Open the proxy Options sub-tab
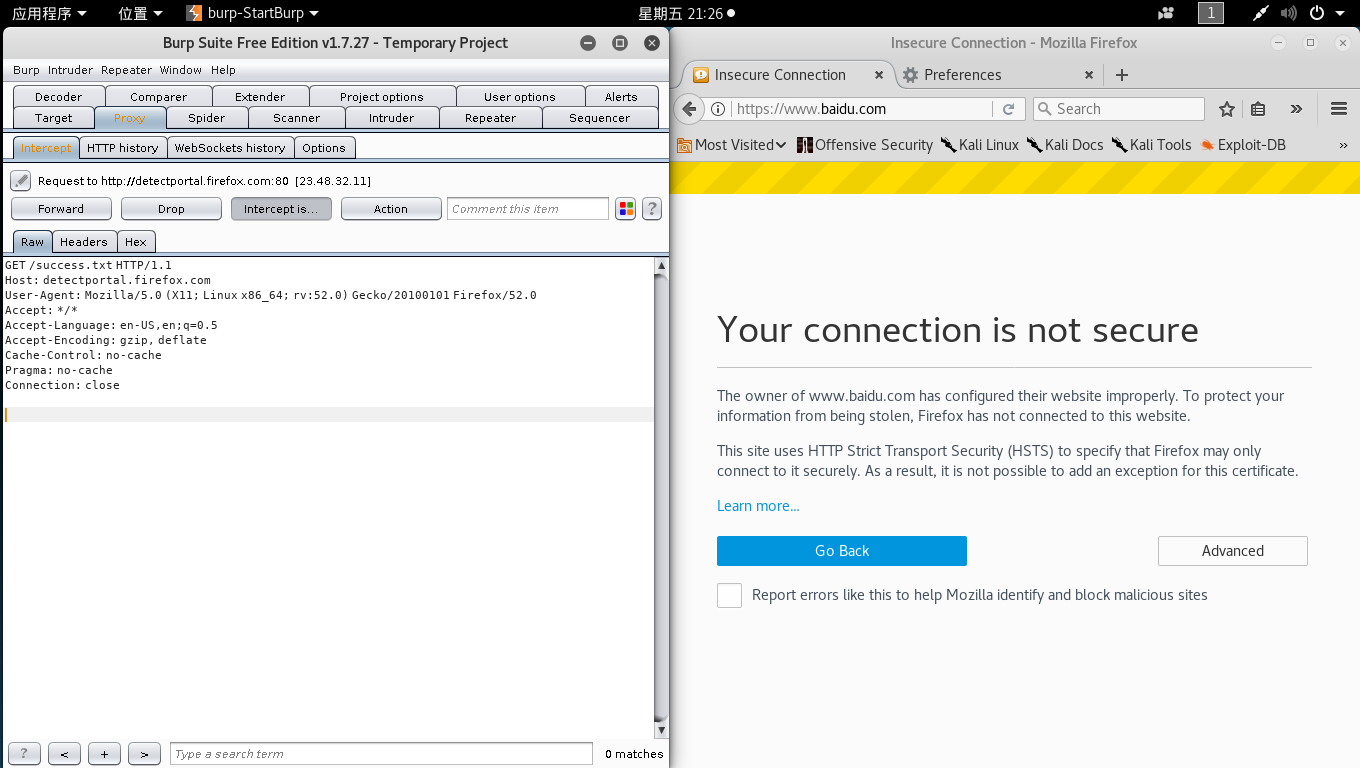1360x768 pixels. click(x=324, y=148)
